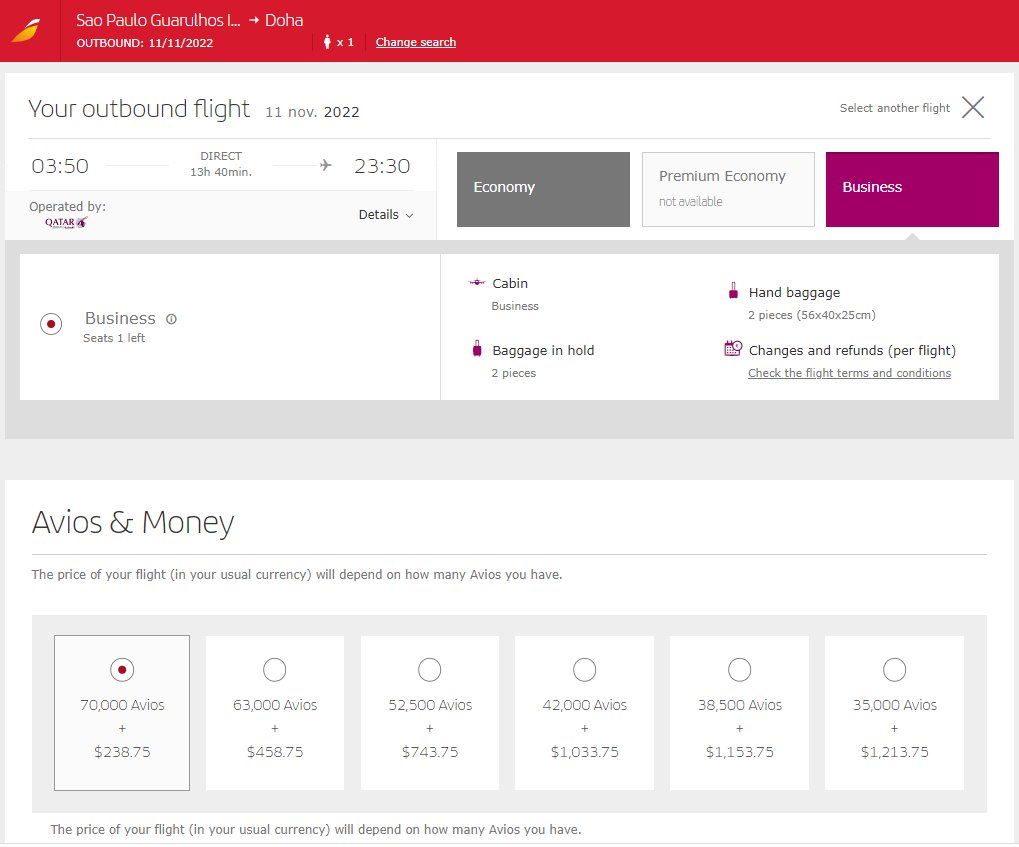Click the Seats 1 left text

114,338
